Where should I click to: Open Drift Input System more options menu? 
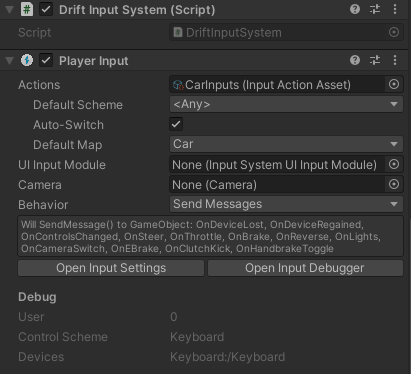point(395,9)
